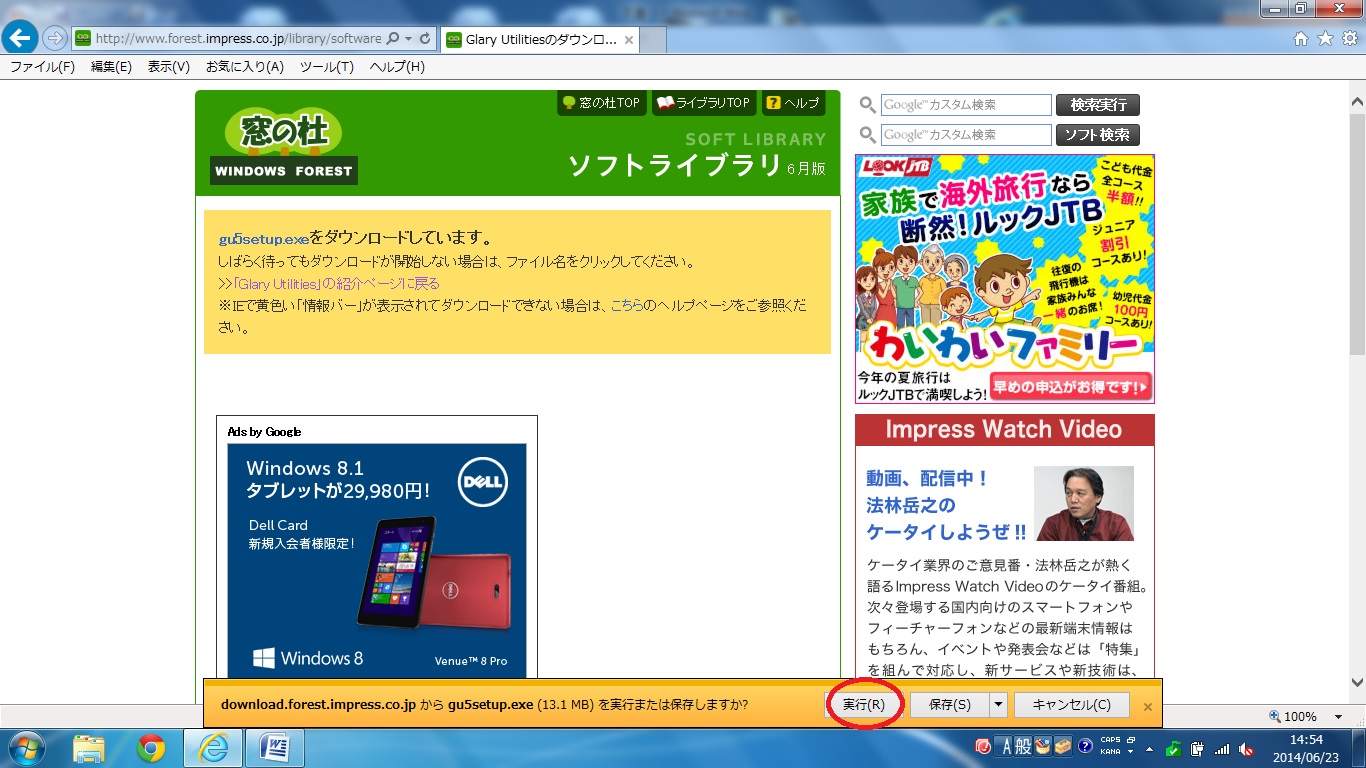
Task: Open the ヘルプ(H) menu
Action: coord(397,67)
